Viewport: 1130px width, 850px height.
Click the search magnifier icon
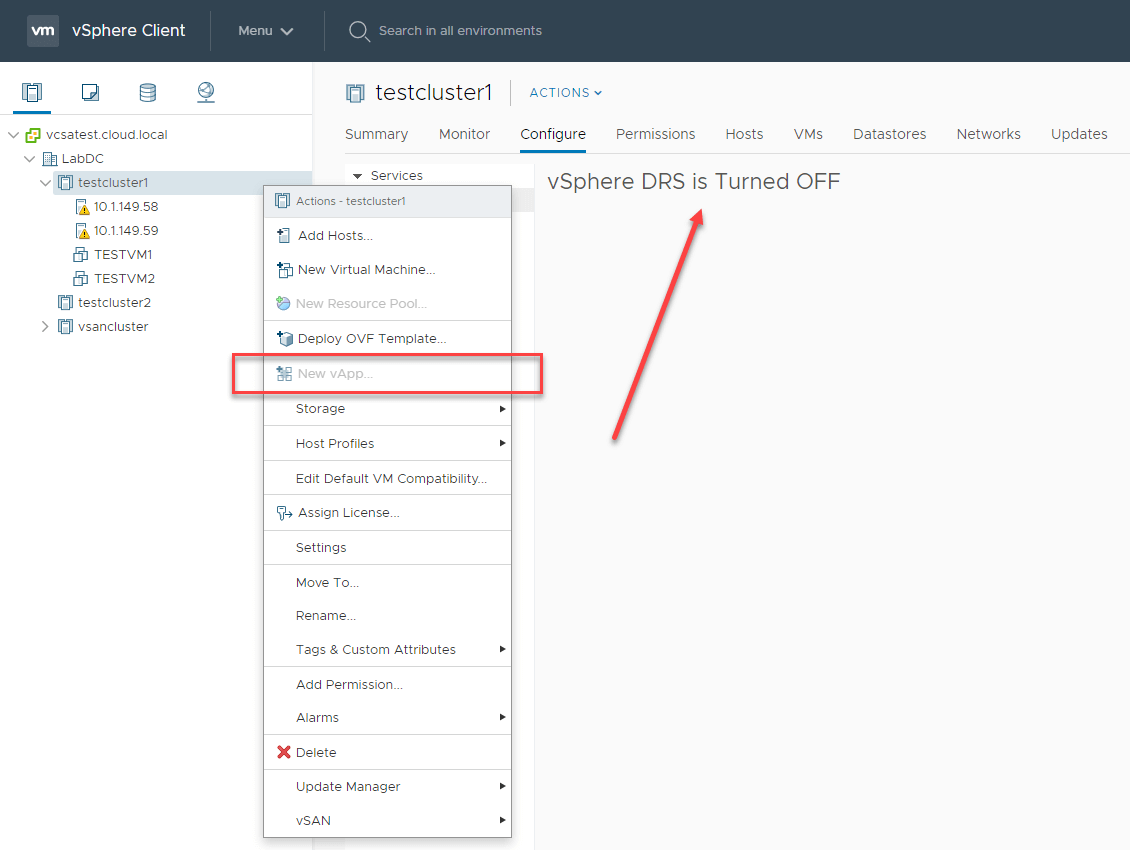click(x=358, y=31)
